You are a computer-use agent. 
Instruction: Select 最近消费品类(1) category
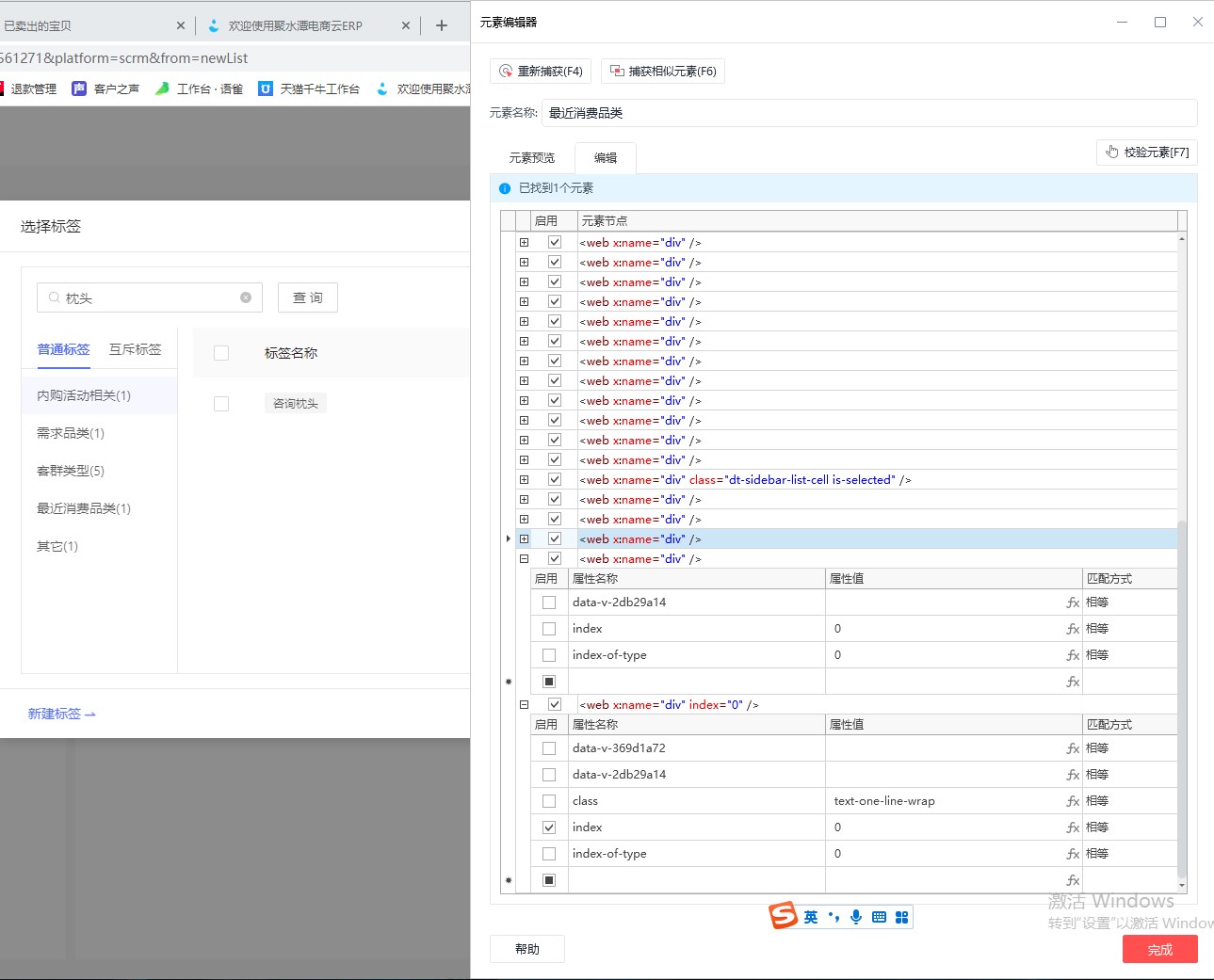[99, 508]
